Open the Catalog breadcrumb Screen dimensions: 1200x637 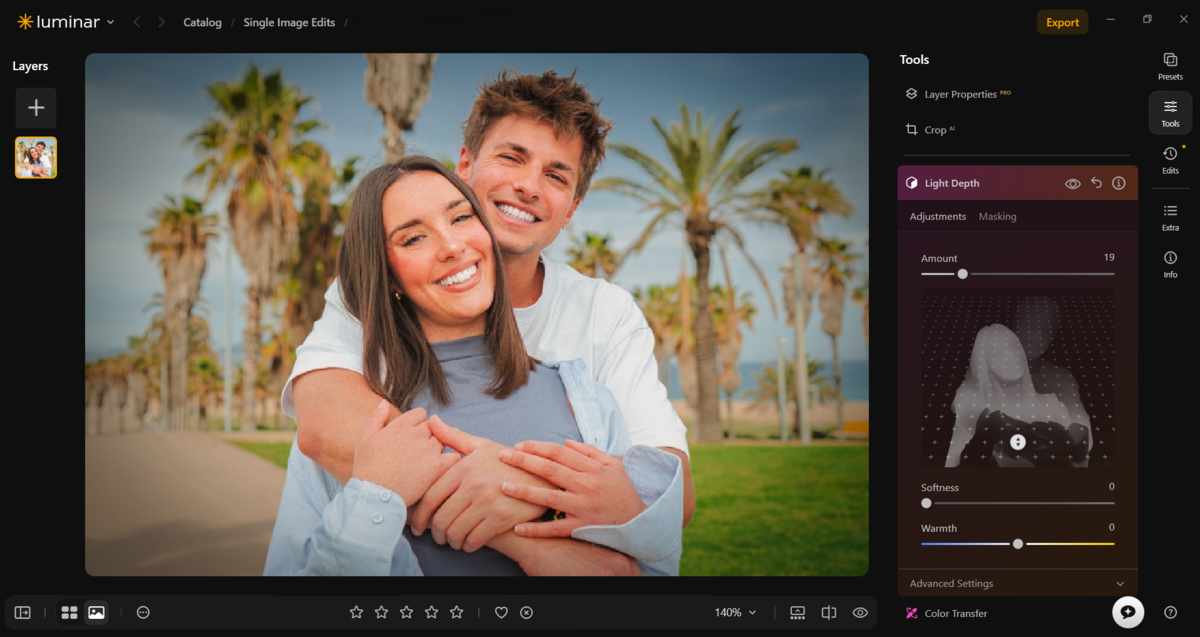(202, 22)
